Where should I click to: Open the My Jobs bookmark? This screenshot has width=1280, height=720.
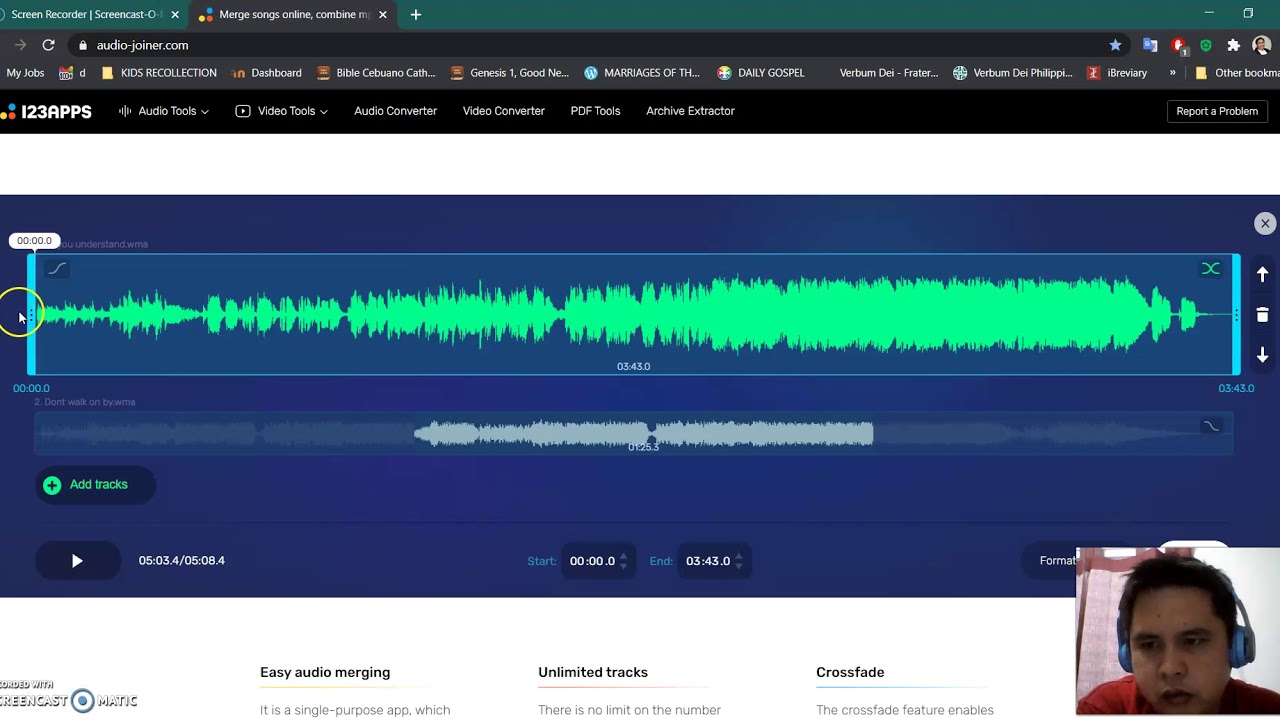[25, 73]
